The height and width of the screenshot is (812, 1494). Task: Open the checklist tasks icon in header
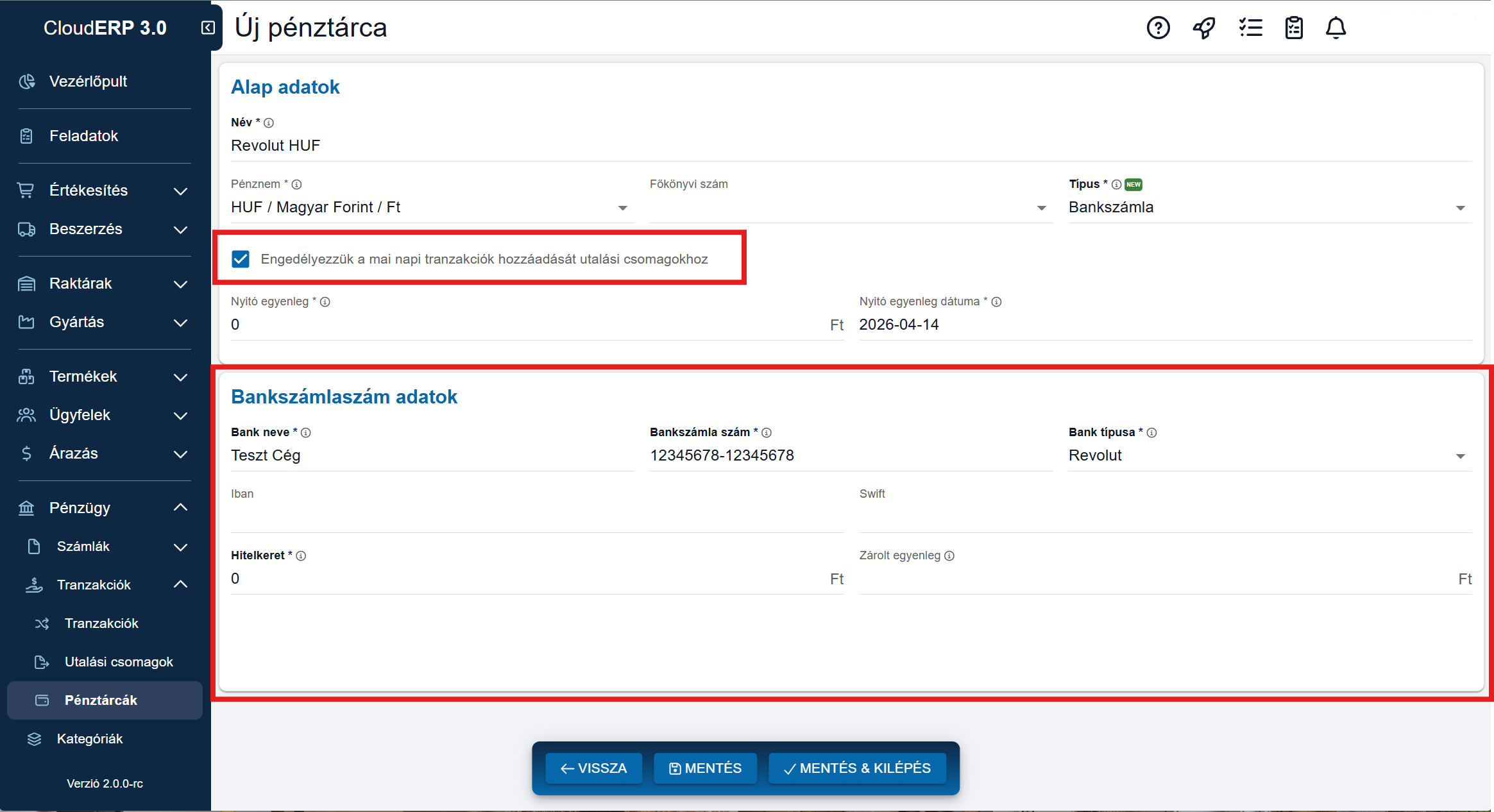click(x=1250, y=28)
